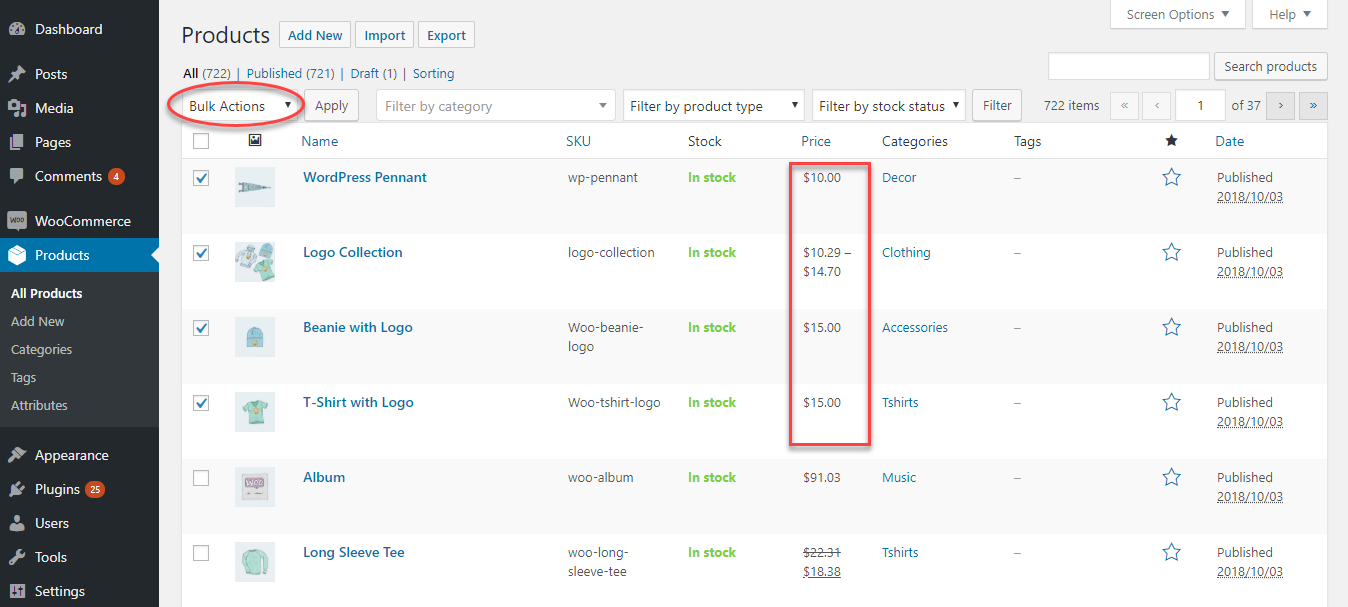Image resolution: width=1348 pixels, height=607 pixels.
Task: Open the Sorting view link
Action: pos(433,73)
